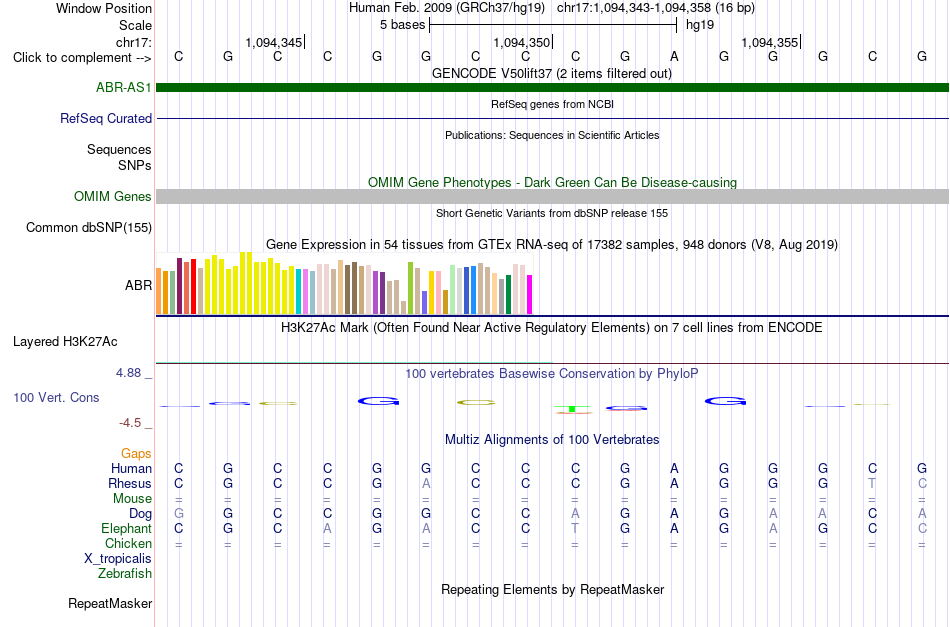Screen dimensions: 950x627
Task: Click the Common dbSNP(155) track label
Action: click(x=89, y=227)
